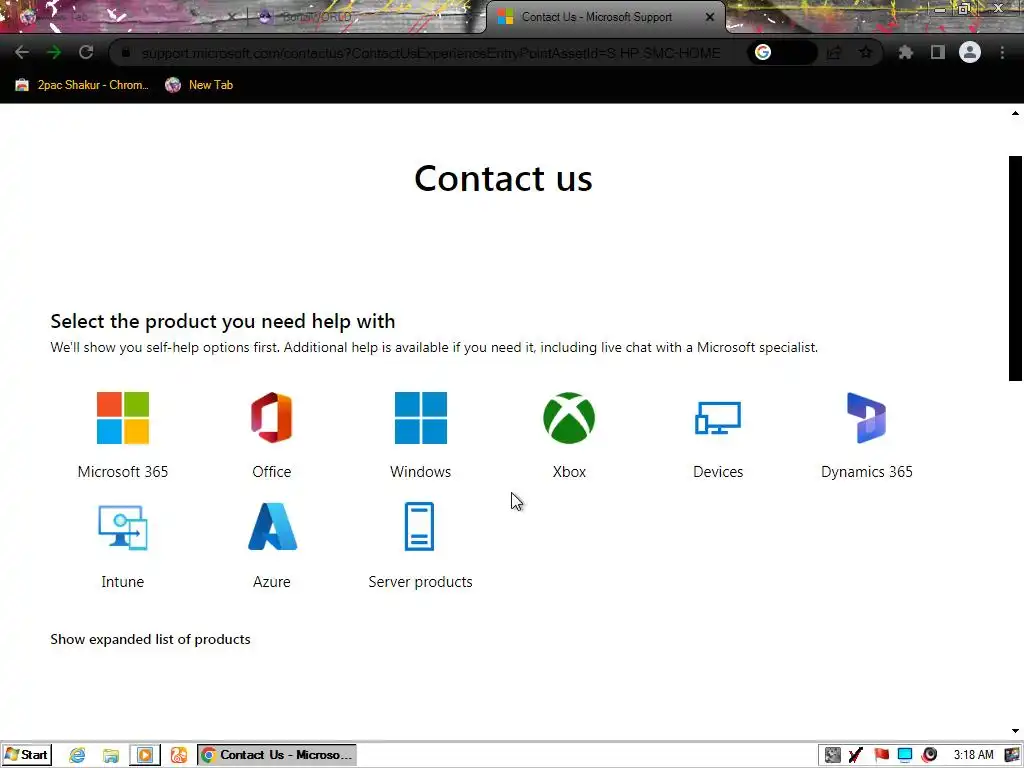Click the Microsoft 365 text label
1024x768 pixels.
(123, 472)
